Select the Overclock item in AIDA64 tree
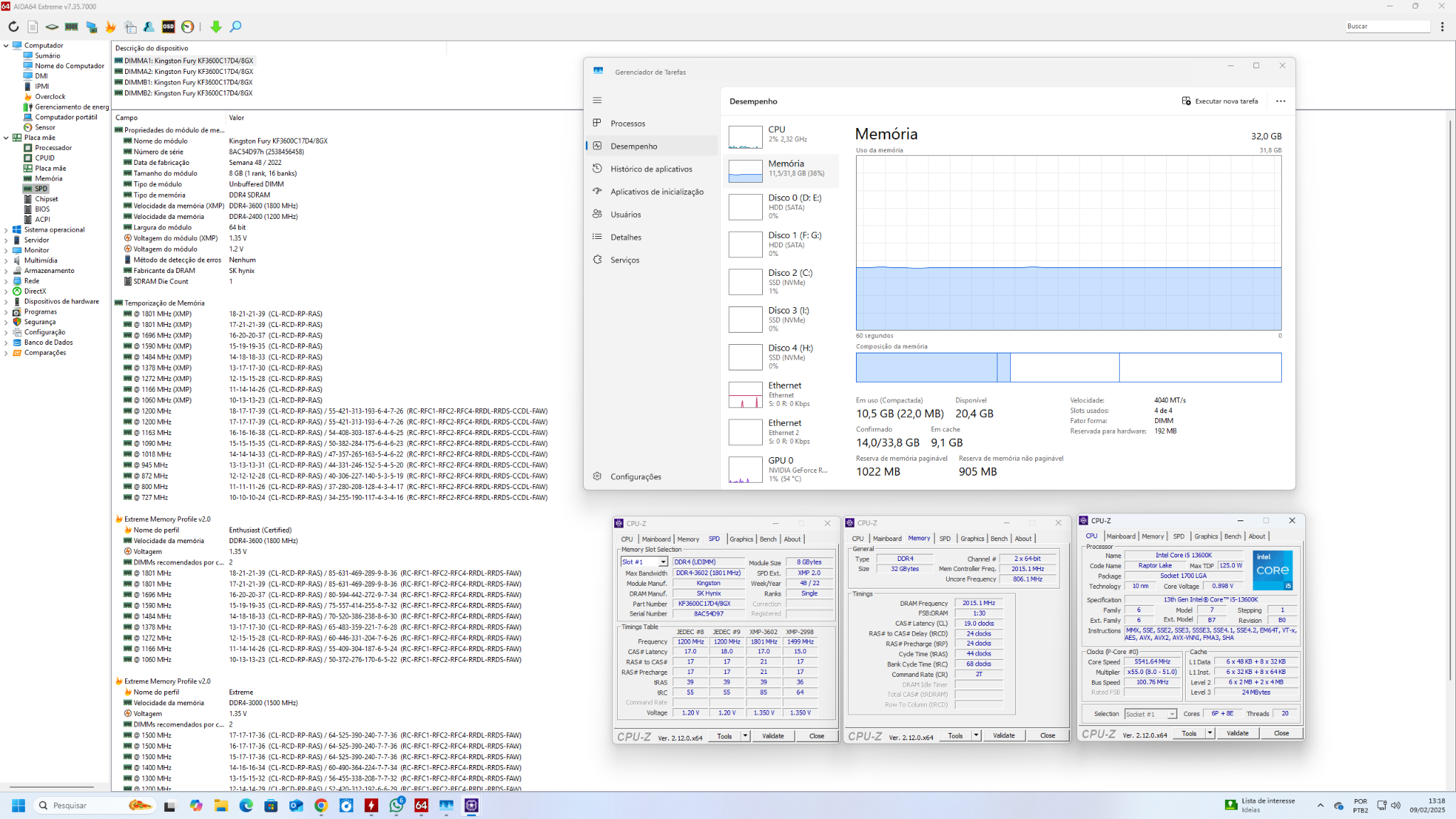Image resolution: width=1456 pixels, height=819 pixels. coord(50,97)
